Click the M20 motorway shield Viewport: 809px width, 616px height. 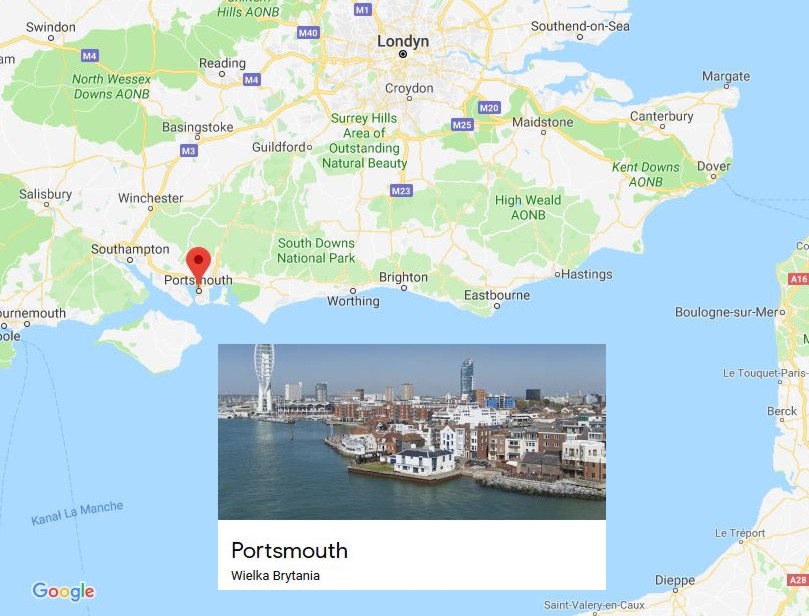489,107
